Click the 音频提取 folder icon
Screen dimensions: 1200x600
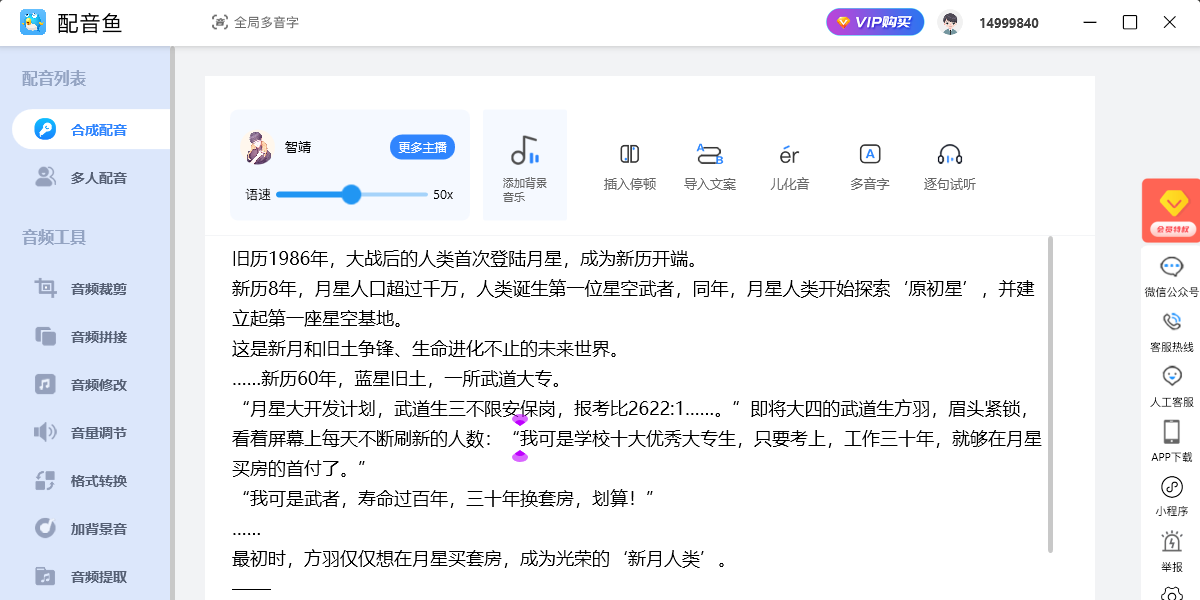pos(45,577)
